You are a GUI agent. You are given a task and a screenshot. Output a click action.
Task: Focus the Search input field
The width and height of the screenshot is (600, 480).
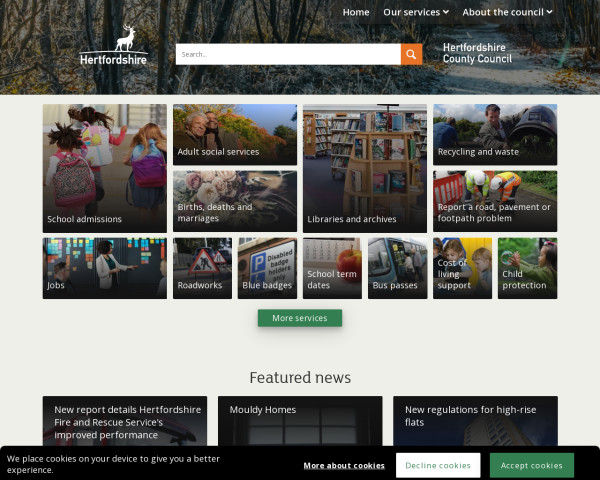[x=288, y=54]
